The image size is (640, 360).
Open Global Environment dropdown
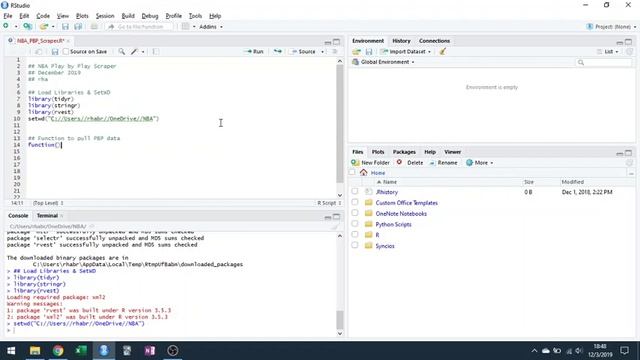383,62
